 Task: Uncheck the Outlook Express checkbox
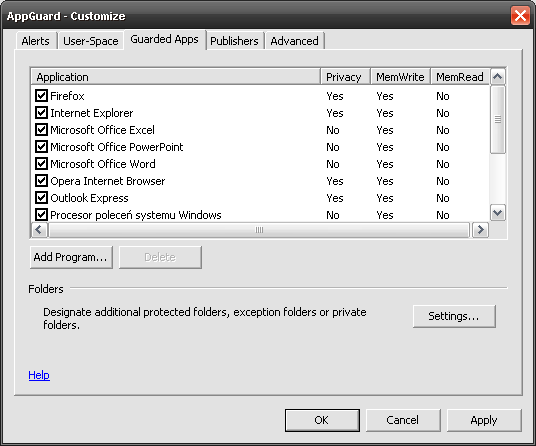coord(41,198)
